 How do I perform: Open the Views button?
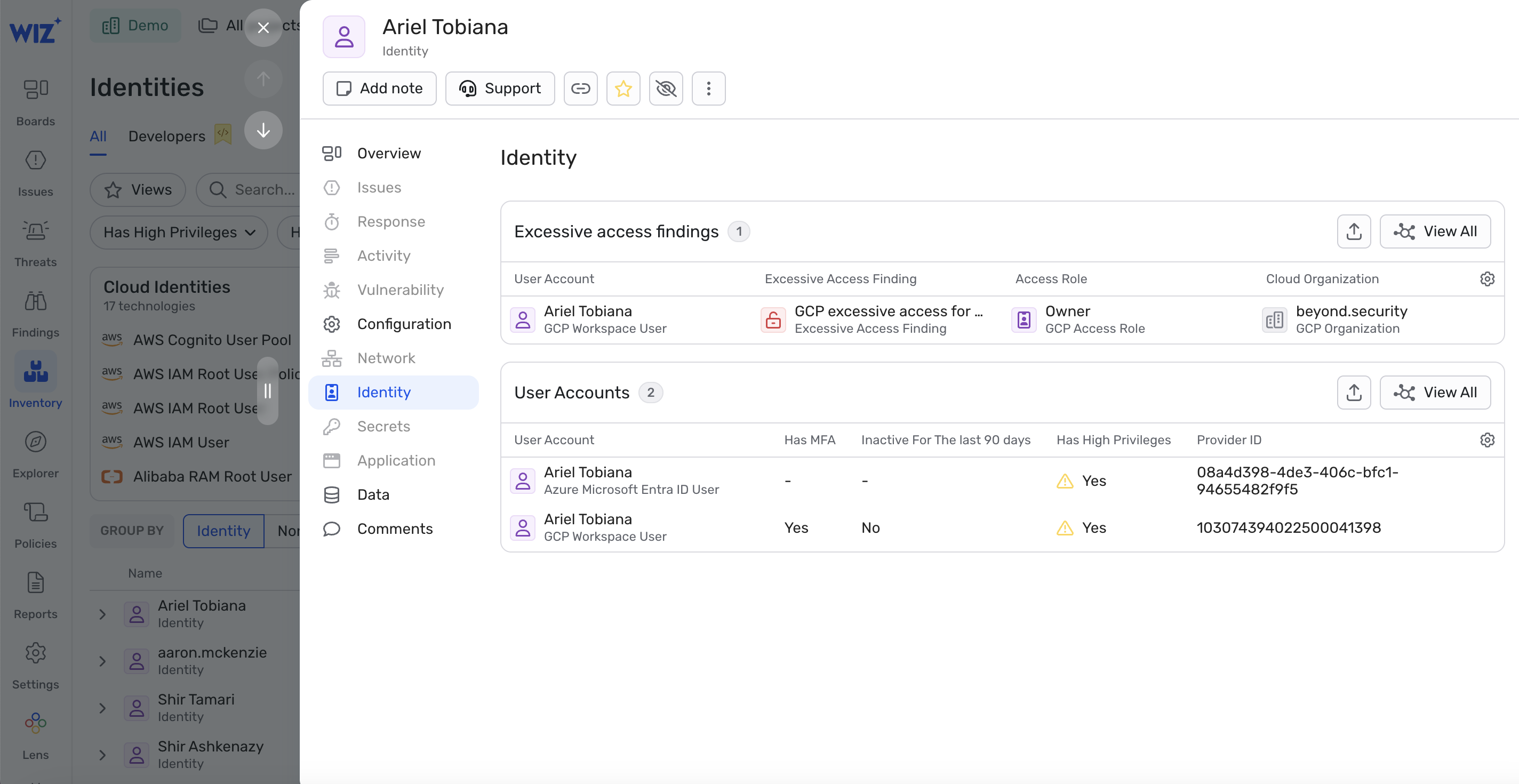(138, 190)
